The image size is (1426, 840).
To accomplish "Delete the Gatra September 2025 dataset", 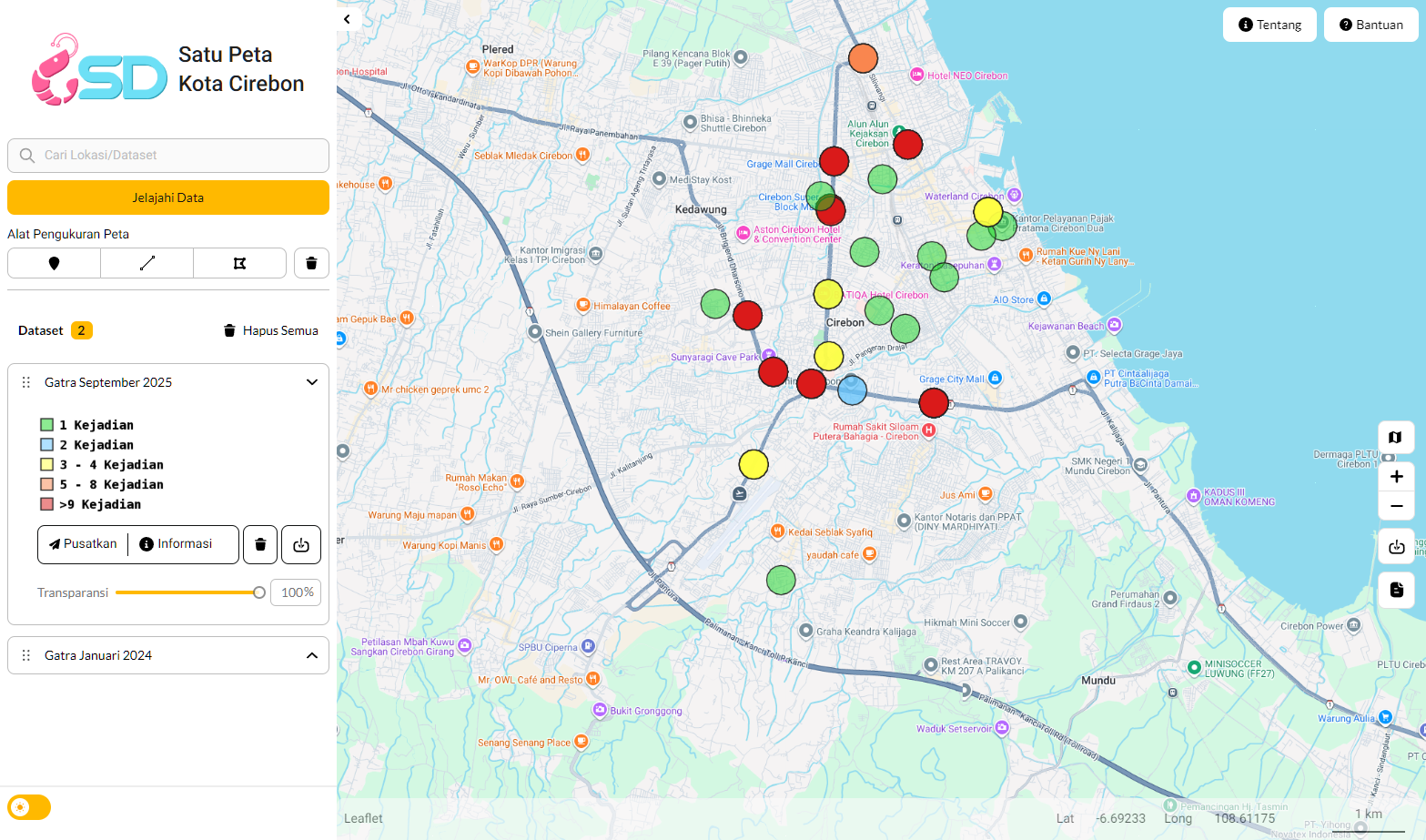I will 260,544.
